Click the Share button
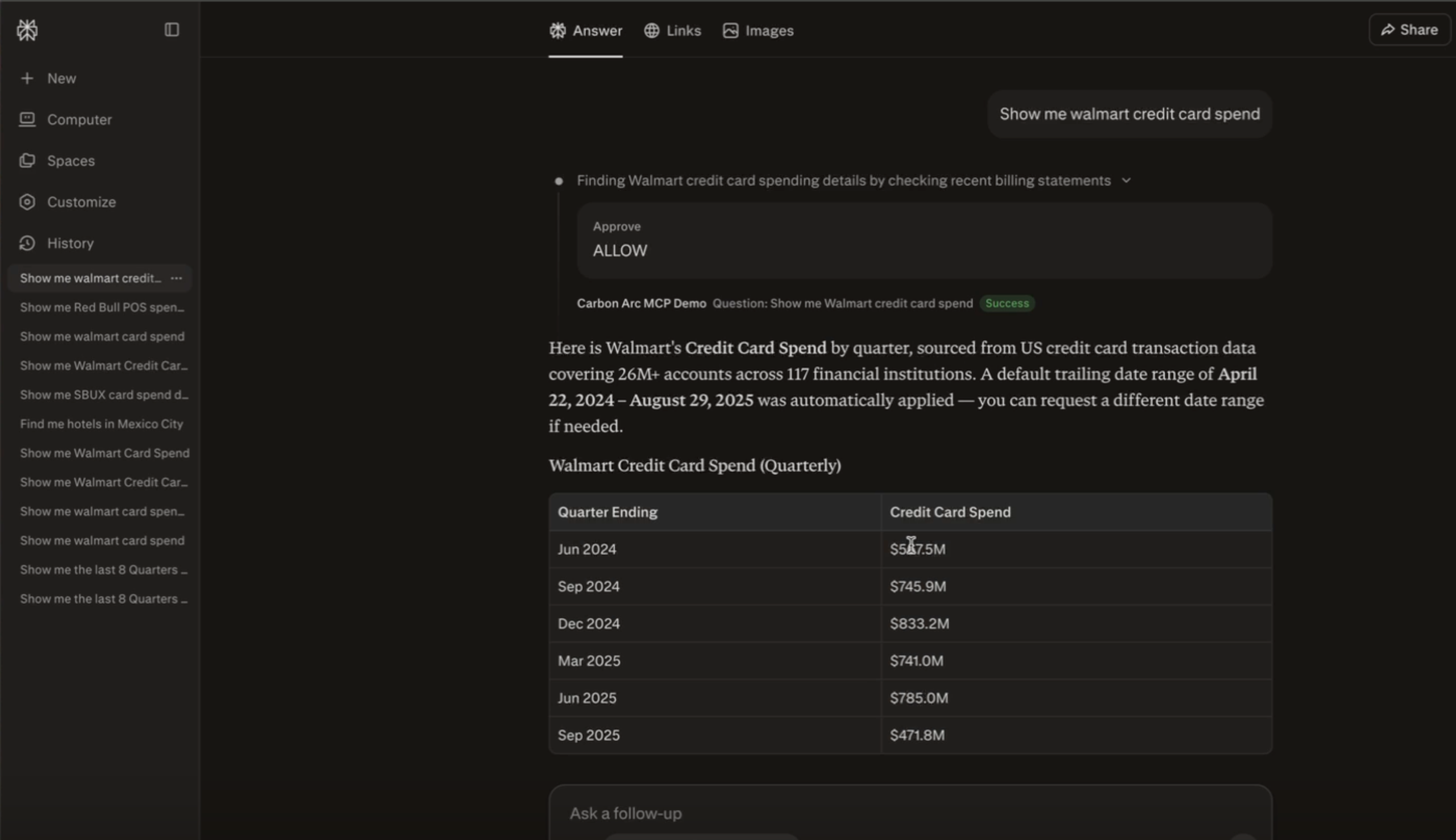This screenshot has width=1456, height=840. point(1409,30)
